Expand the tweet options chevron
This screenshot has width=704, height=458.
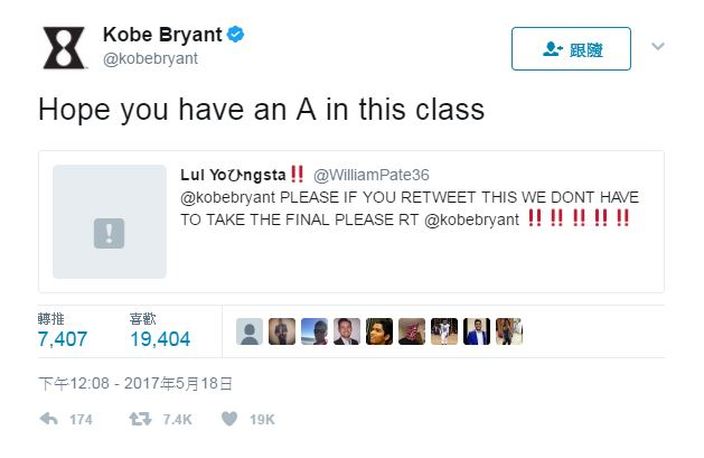coord(658,46)
